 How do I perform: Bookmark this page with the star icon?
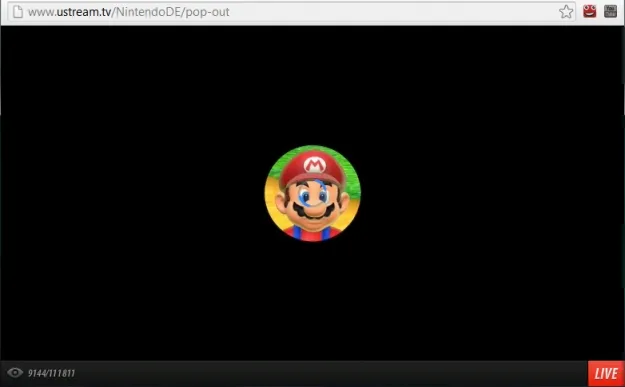click(x=566, y=12)
